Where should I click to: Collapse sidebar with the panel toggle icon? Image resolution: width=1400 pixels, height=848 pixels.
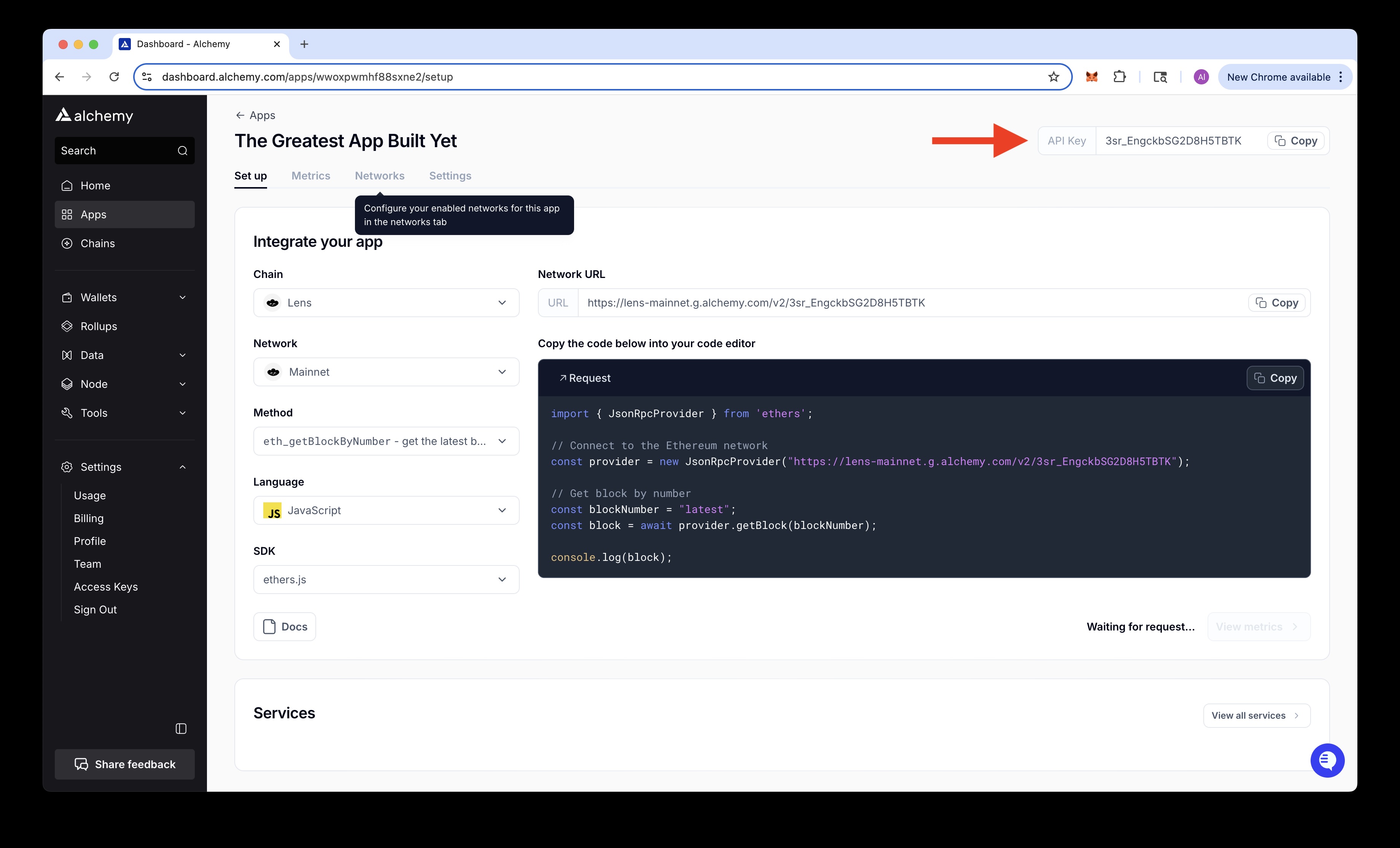[x=181, y=728]
